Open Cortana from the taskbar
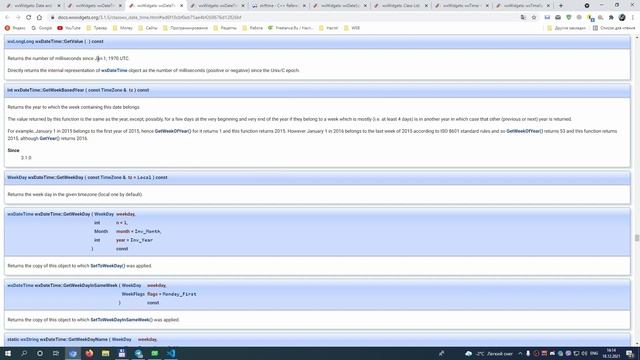 point(40,353)
